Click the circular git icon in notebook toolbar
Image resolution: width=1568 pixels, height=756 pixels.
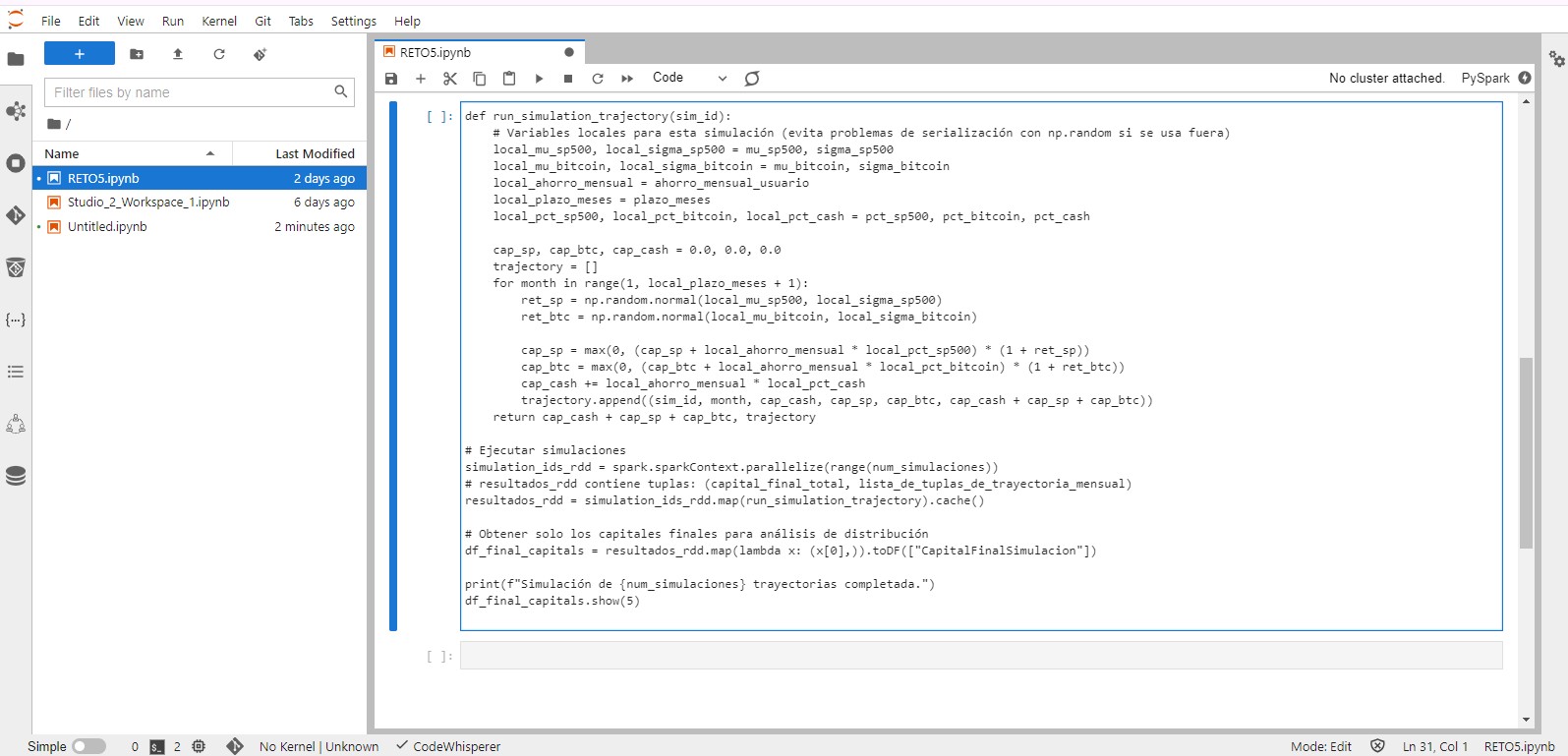pos(752,78)
